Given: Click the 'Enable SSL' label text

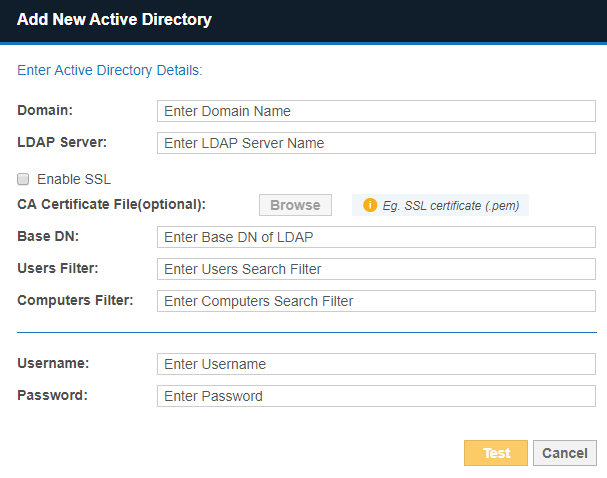Looking at the screenshot, I should (74, 179).
